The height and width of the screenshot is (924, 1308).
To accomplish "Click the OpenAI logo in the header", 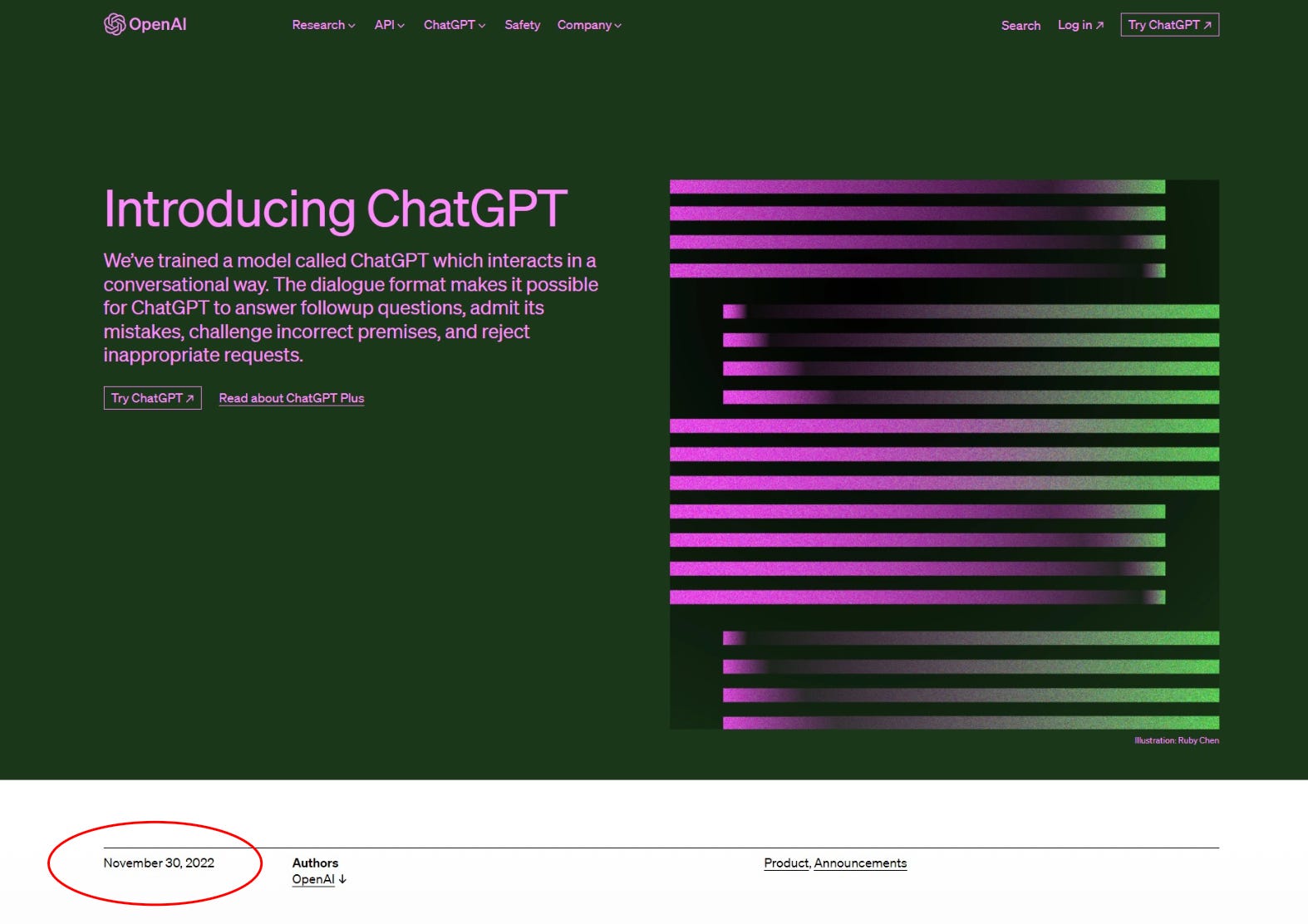I will coord(145,25).
